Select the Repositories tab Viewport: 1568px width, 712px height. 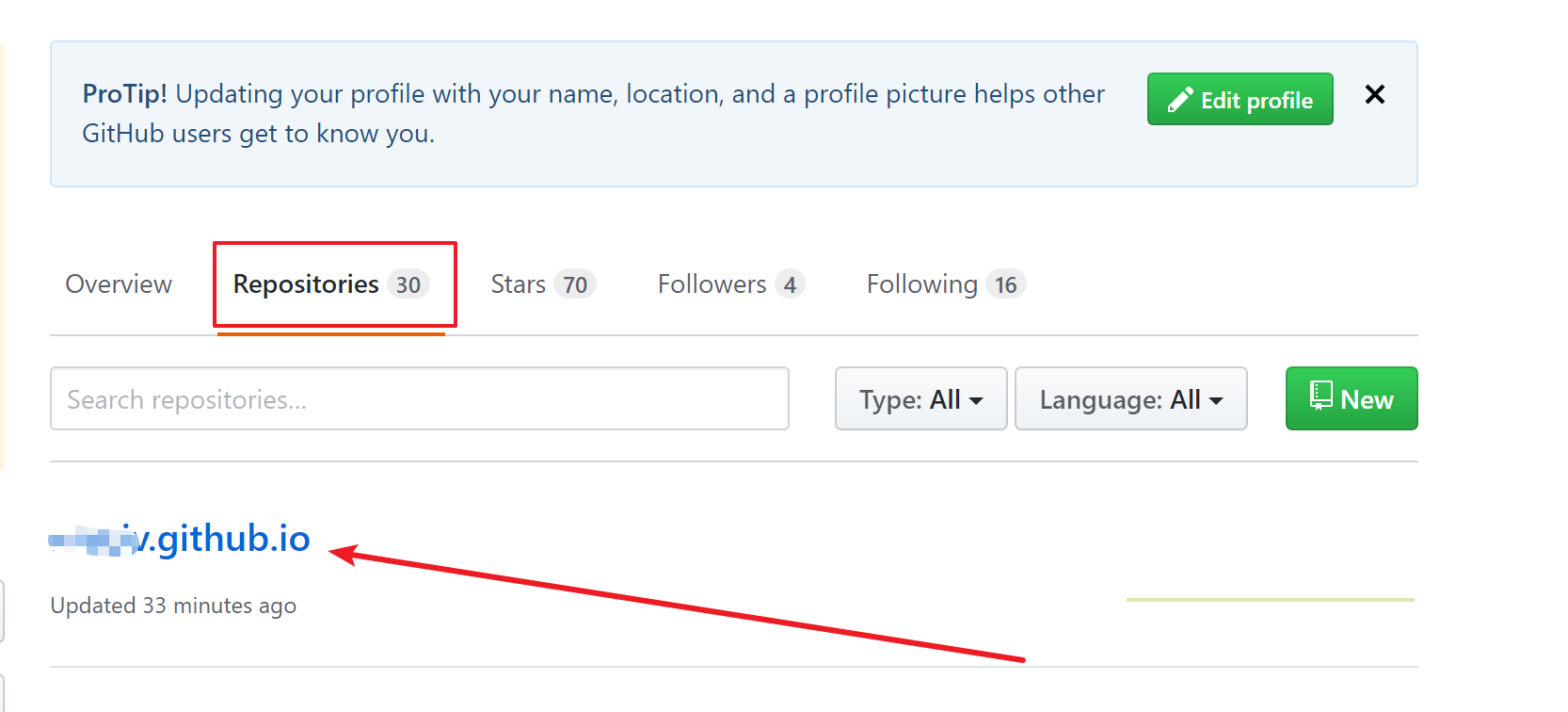(x=331, y=284)
